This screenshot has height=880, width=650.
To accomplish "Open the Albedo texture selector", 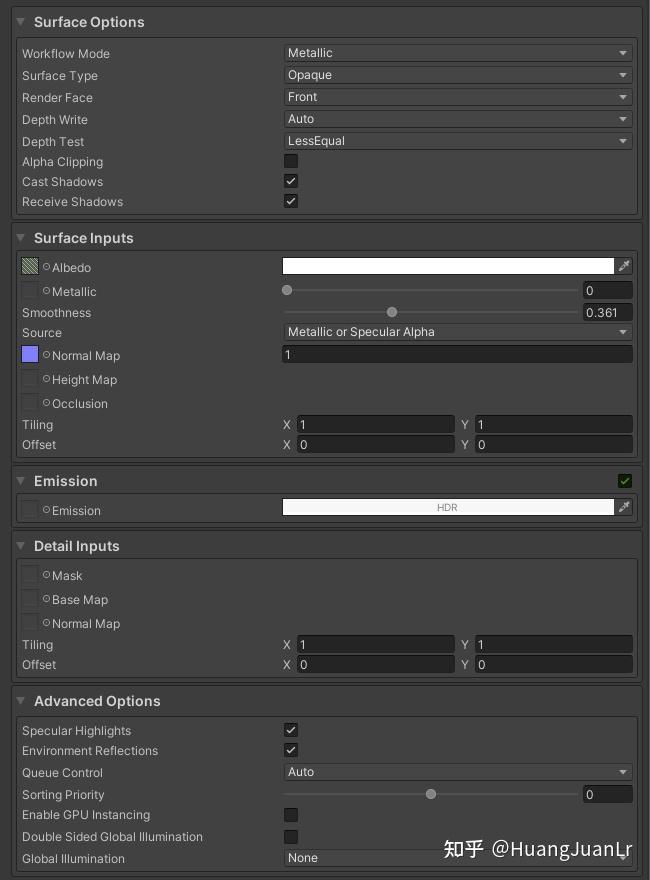I will click(31, 267).
